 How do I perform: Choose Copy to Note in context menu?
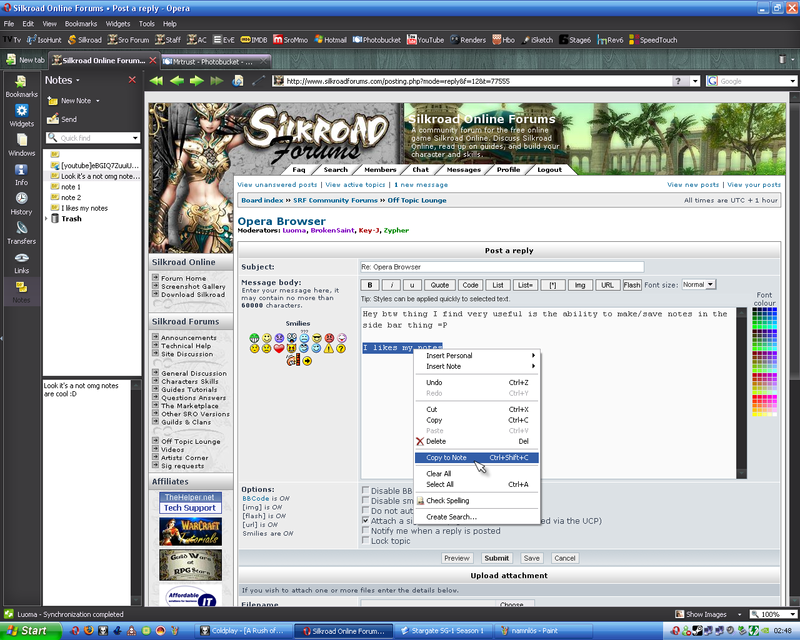coord(477,457)
